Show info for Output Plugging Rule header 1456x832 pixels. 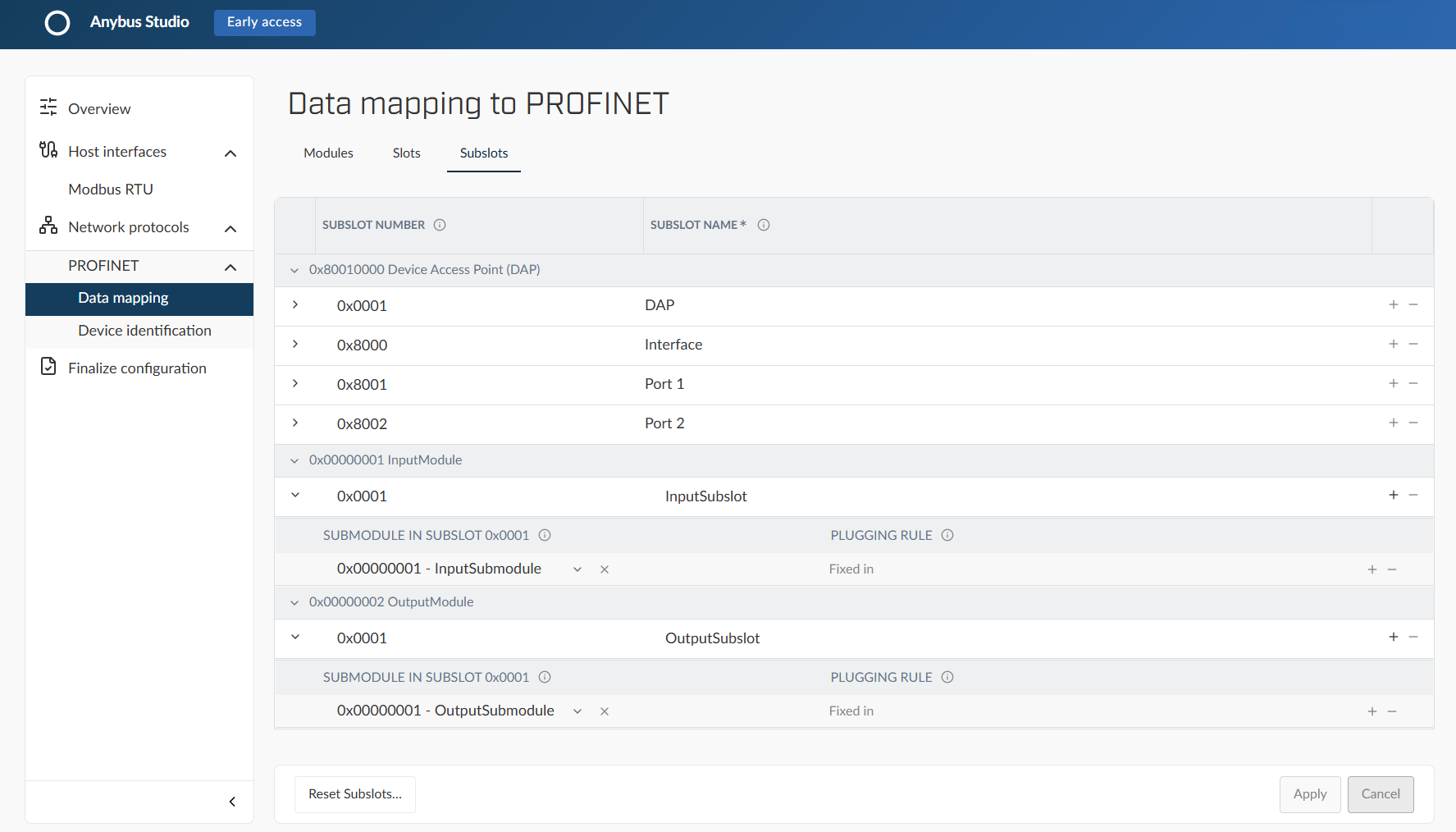pos(947,677)
